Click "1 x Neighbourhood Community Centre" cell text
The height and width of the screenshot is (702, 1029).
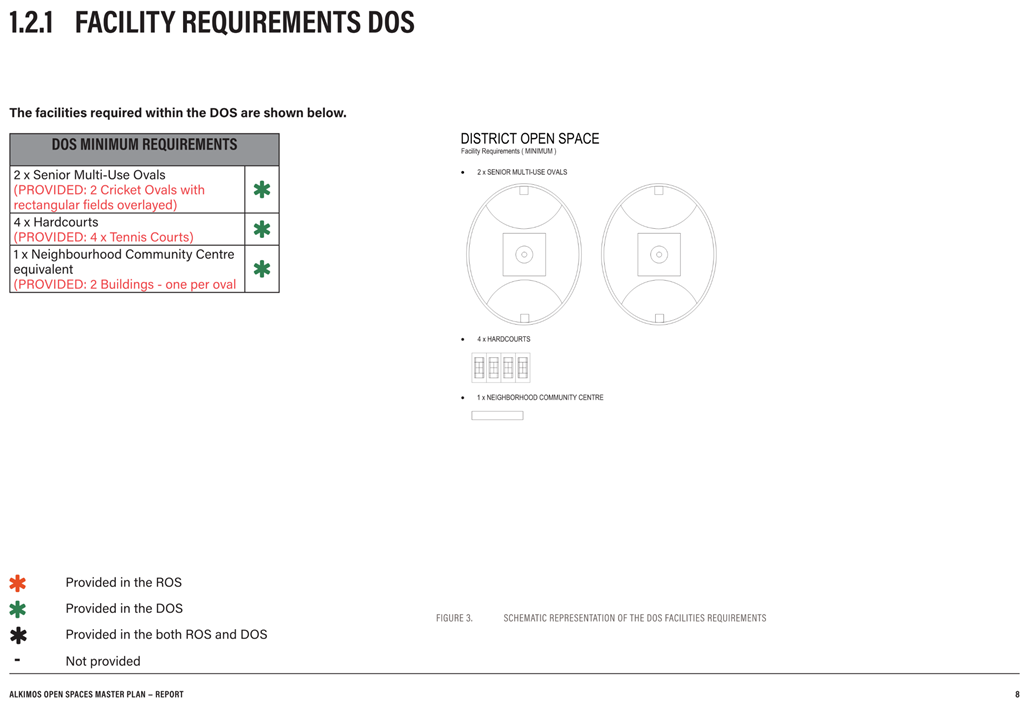[x=124, y=255]
